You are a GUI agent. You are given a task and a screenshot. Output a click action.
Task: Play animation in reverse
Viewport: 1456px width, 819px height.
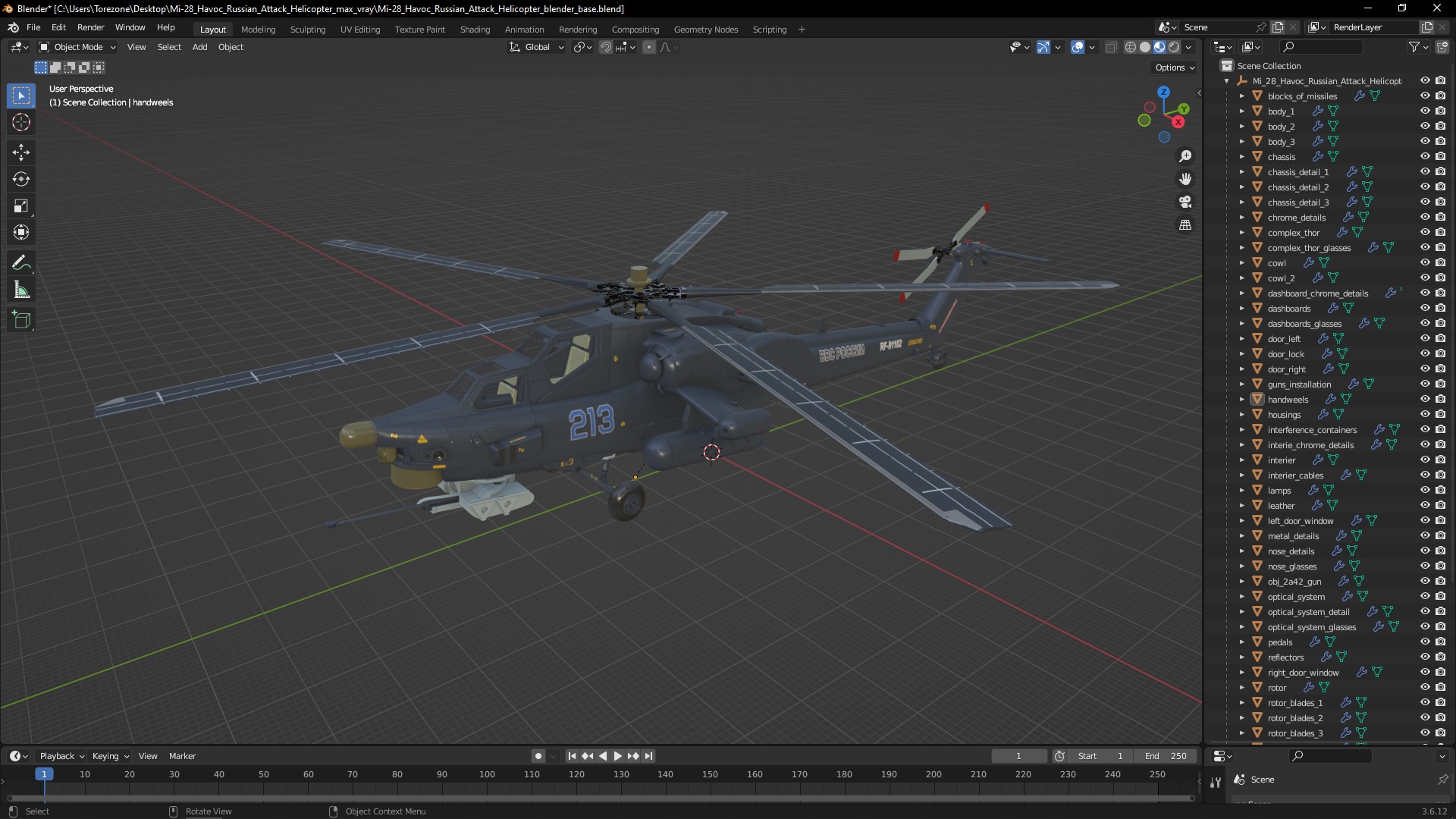click(x=603, y=756)
